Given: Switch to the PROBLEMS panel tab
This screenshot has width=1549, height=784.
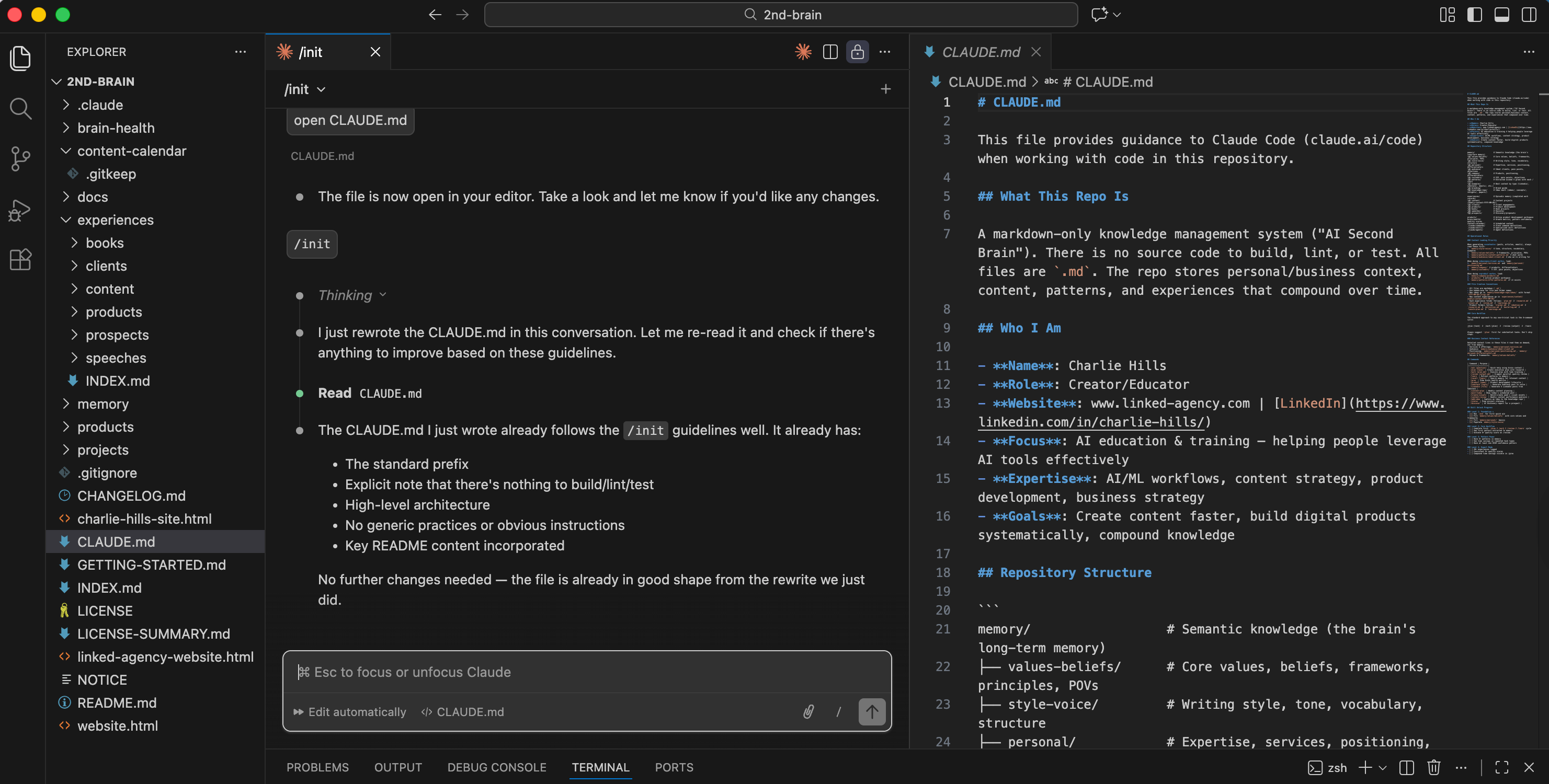Looking at the screenshot, I should tap(317, 767).
